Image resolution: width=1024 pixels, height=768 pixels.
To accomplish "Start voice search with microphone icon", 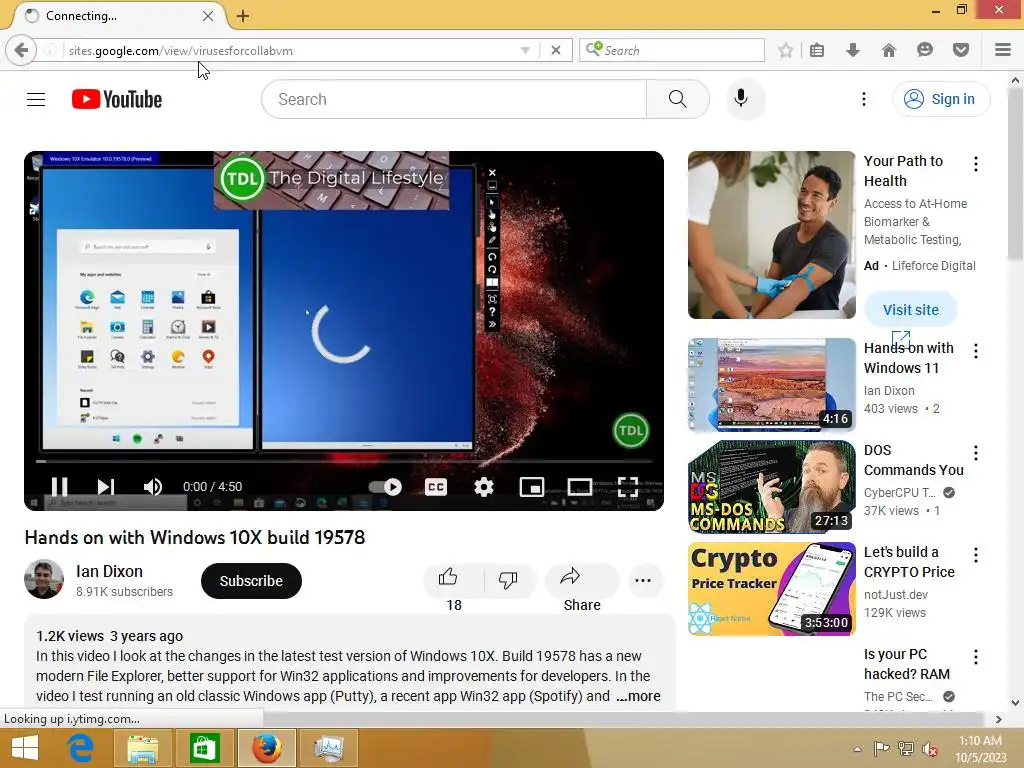I will 741,98.
